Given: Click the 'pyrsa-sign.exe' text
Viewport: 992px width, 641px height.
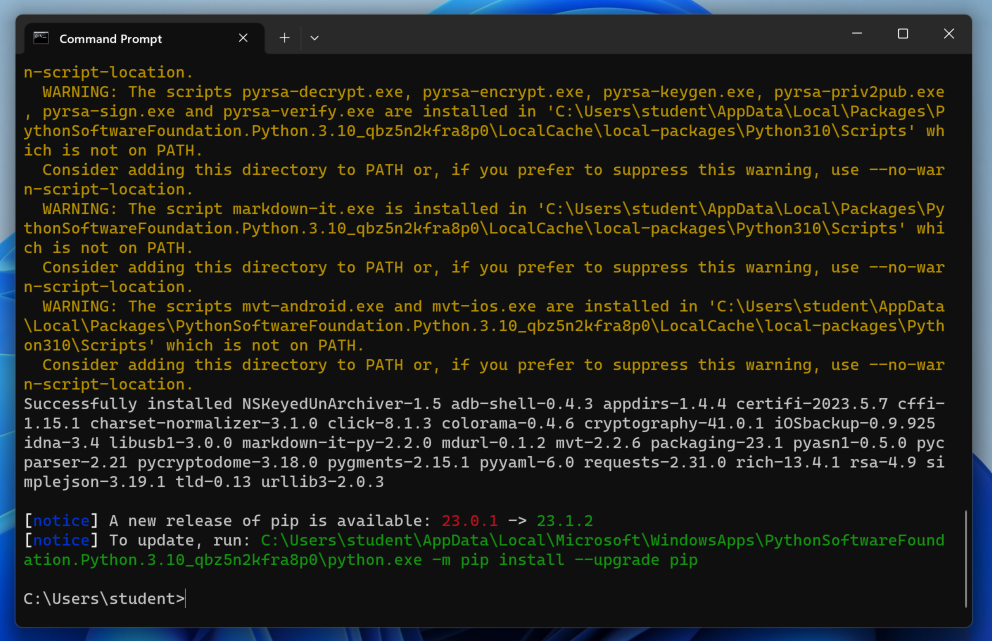Looking at the screenshot, I should pyautogui.click(x=109, y=111).
